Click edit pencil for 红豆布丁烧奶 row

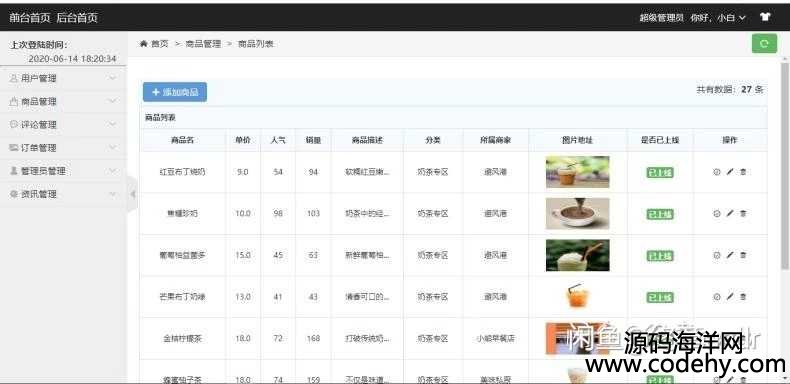[x=730, y=172]
